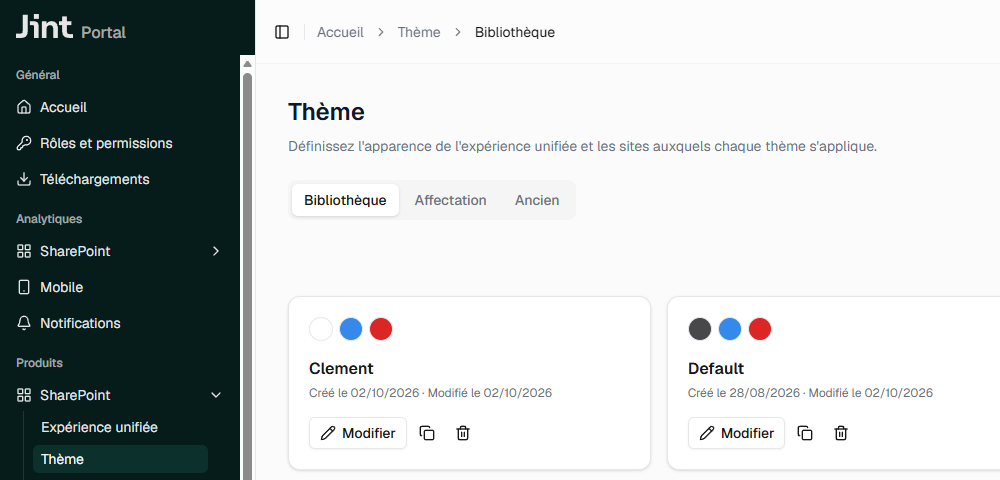Click white color swatch on Clement card
Image resolution: width=1000 pixels, height=480 pixels.
point(321,329)
